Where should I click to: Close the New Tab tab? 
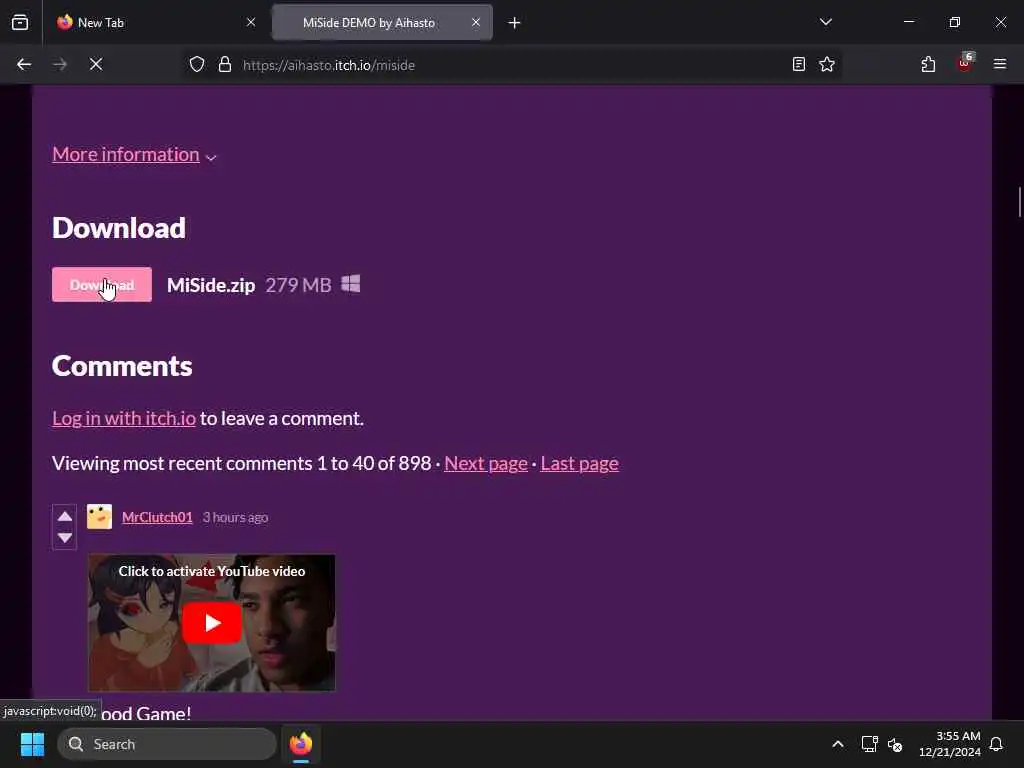tap(251, 22)
